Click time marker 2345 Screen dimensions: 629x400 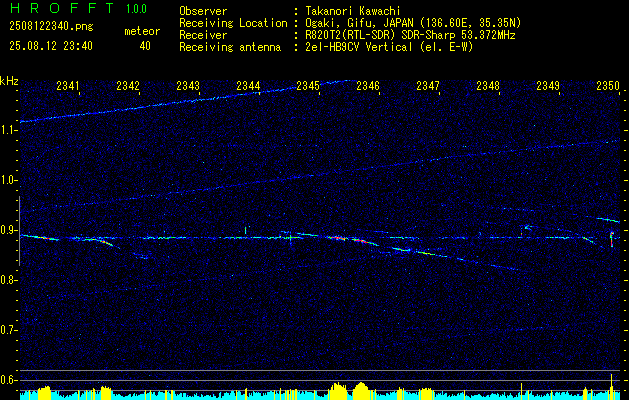tap(308, 85)
